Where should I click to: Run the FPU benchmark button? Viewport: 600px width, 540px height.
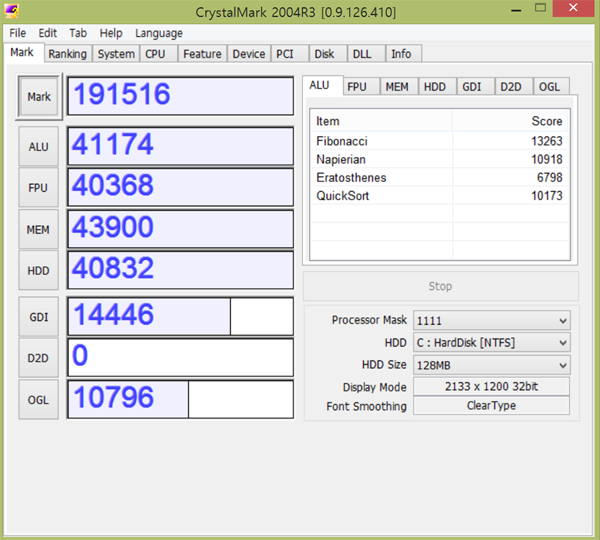[x=39, y=188]
